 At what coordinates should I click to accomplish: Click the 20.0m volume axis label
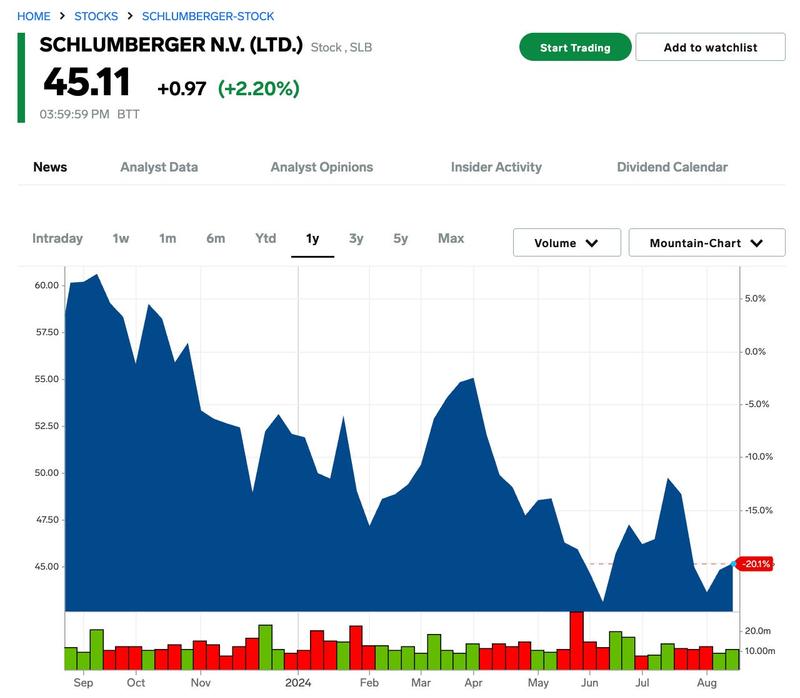[758, 631]
